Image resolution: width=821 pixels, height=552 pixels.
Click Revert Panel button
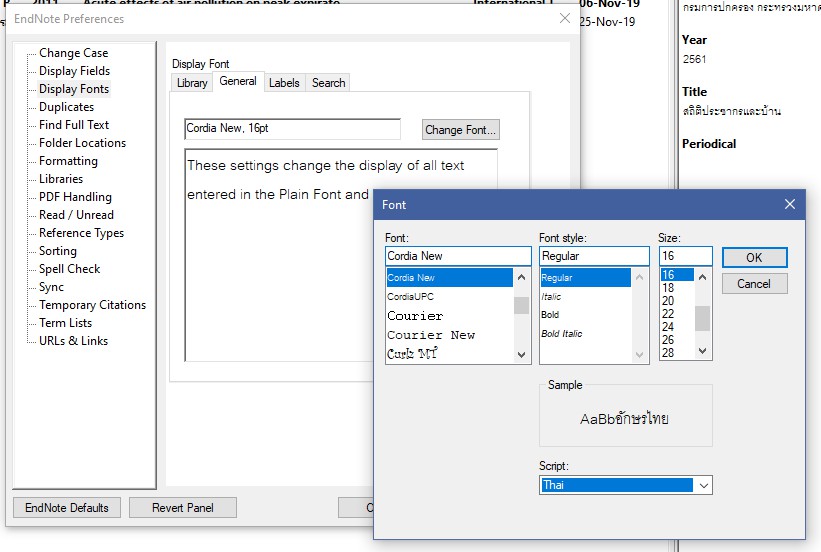coord(183,507)
